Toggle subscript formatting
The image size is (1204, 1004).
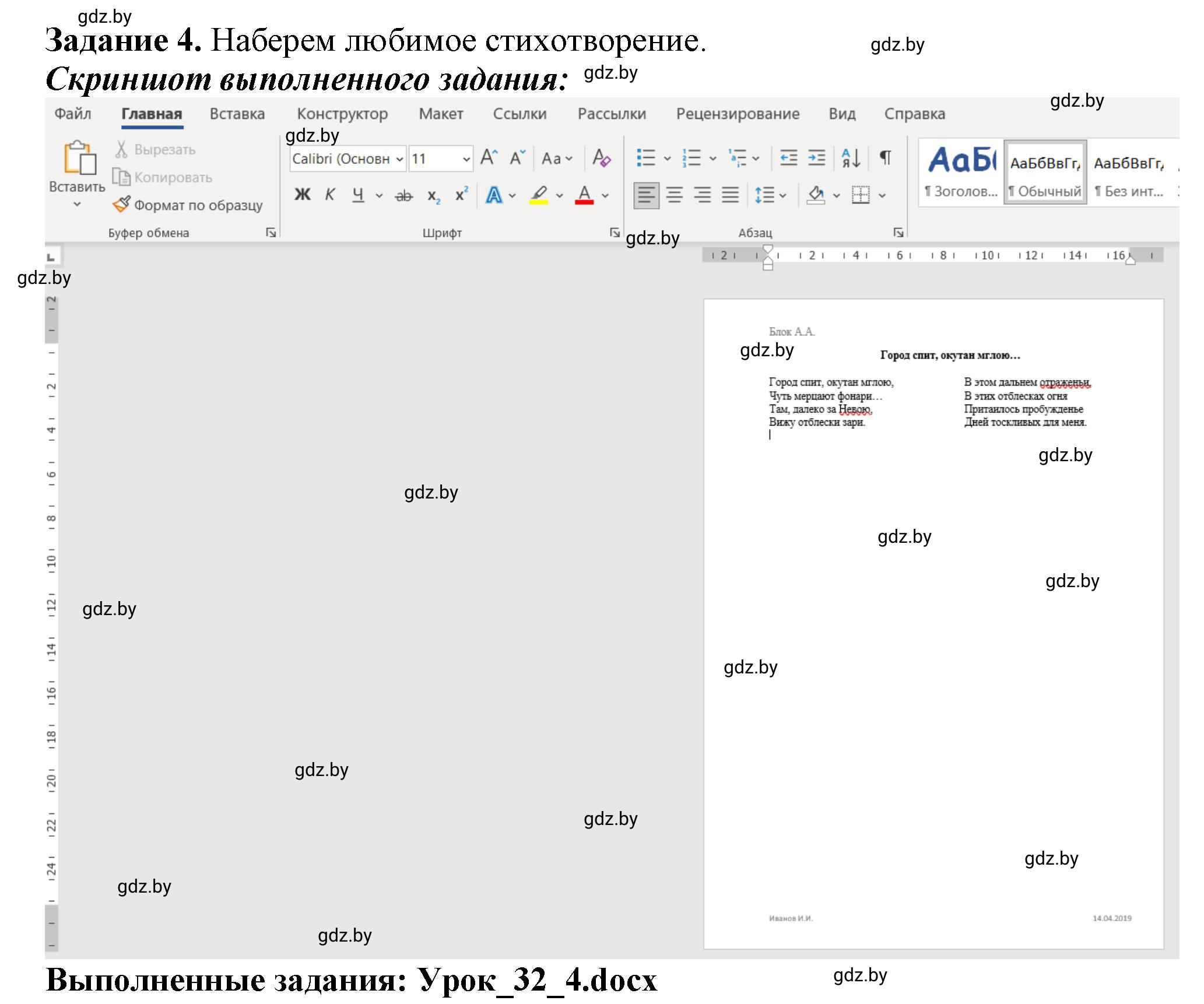click(433, 195)
